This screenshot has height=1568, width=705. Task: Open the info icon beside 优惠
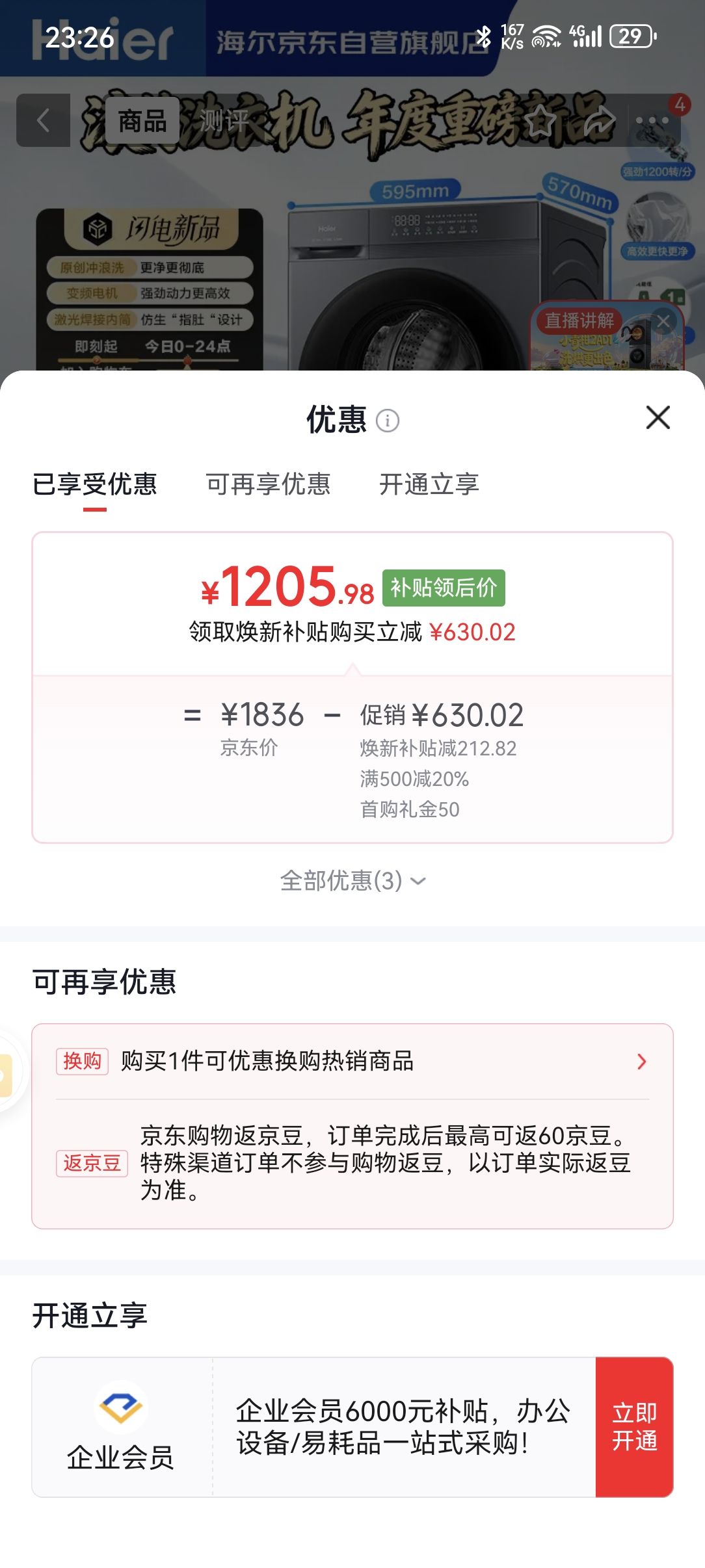[388, 421]
